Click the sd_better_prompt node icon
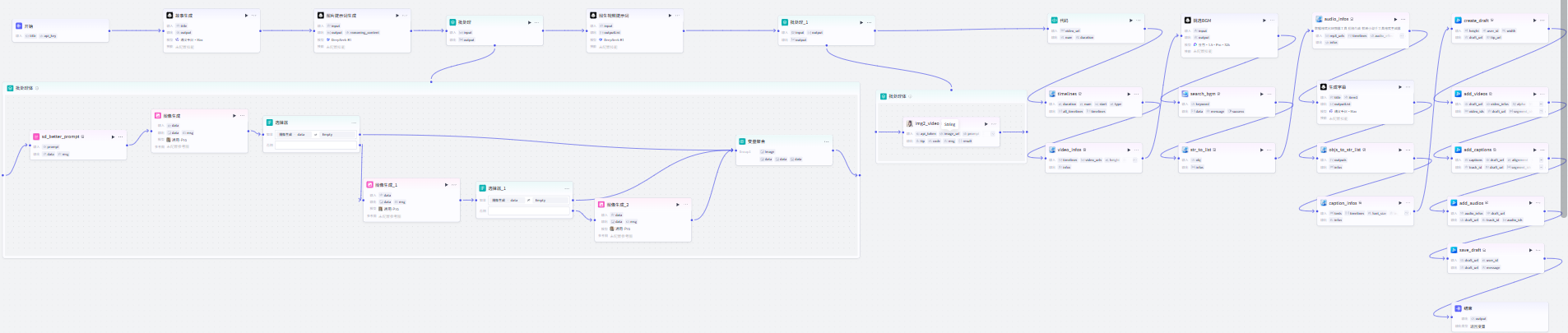This screenshot has width=1568, height=333. tap(36, 136)
